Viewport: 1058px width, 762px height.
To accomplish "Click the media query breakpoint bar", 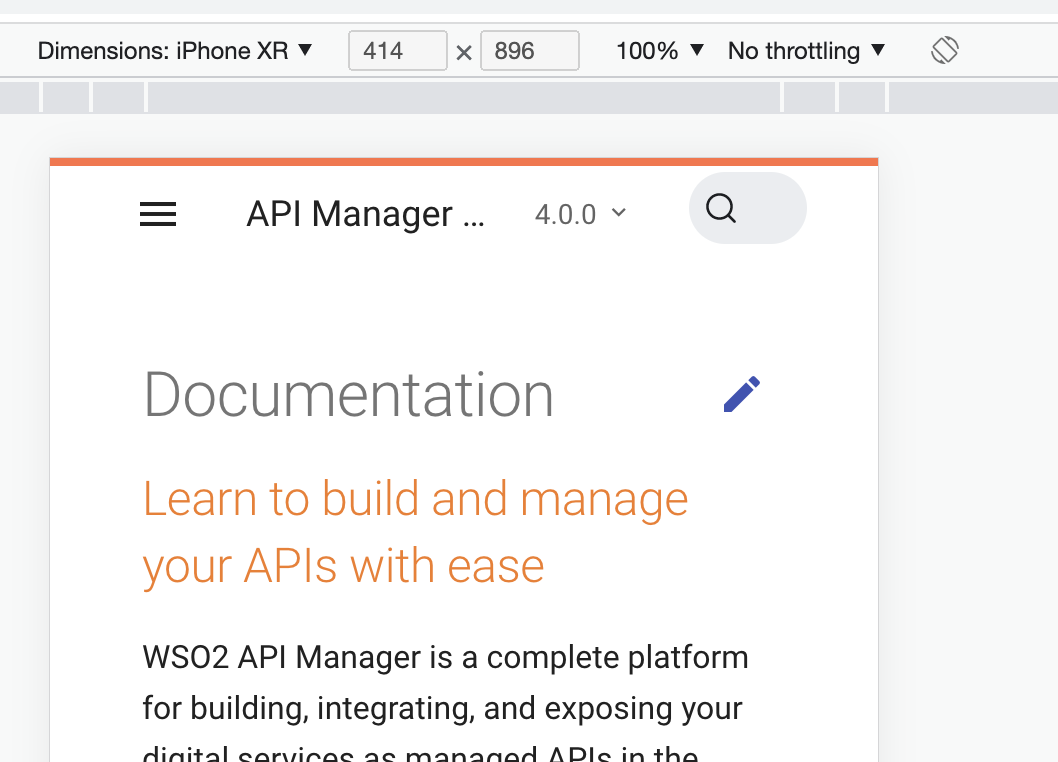I will coord(529,97).
